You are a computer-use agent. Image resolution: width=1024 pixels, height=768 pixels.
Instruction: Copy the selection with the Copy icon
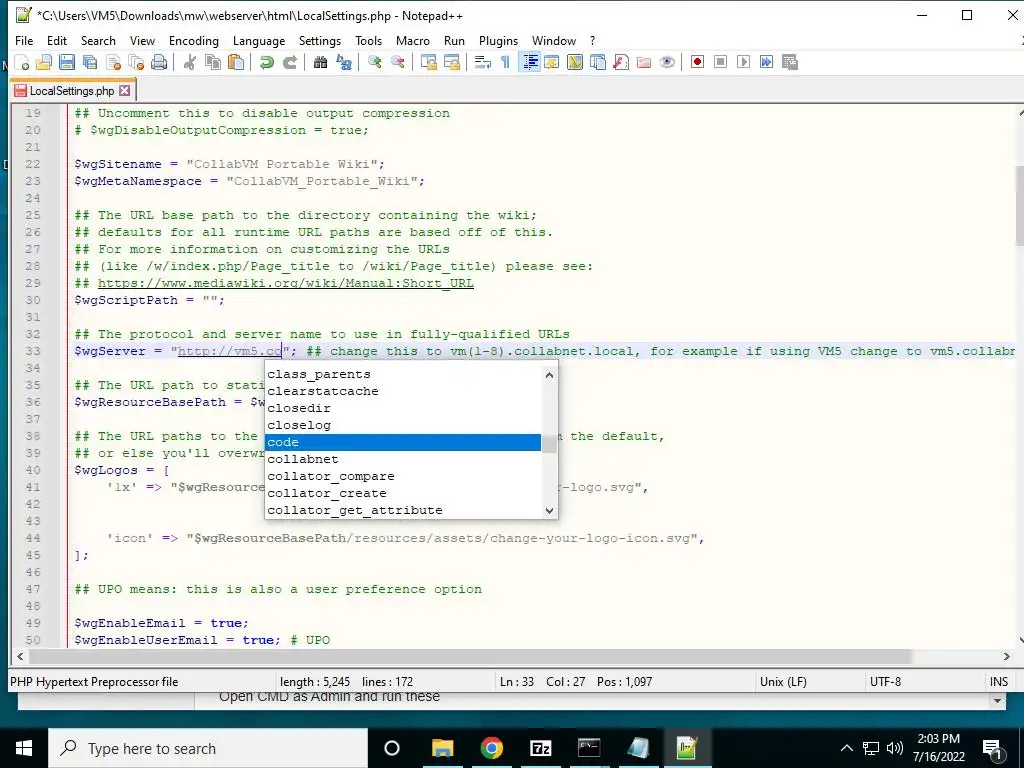coord(213,62)
